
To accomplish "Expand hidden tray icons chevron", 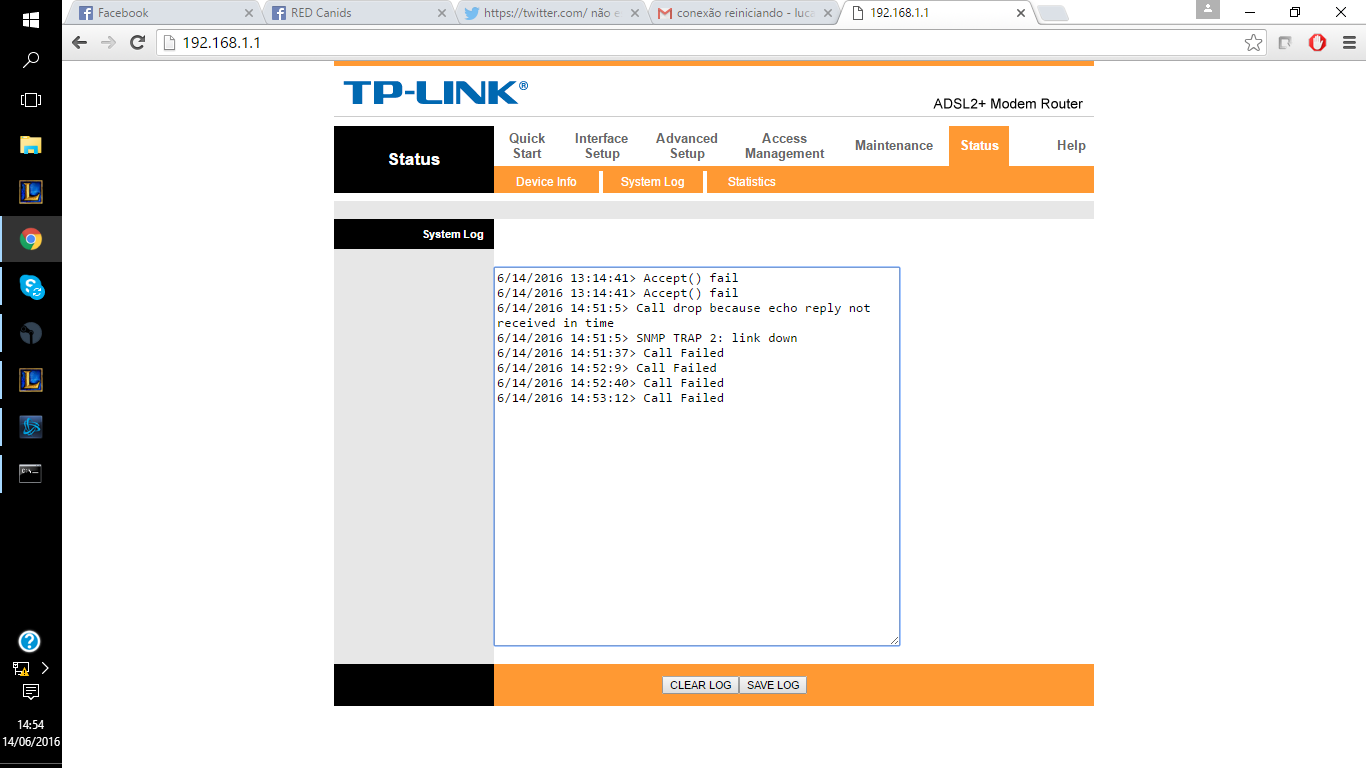I will point(45,668).
